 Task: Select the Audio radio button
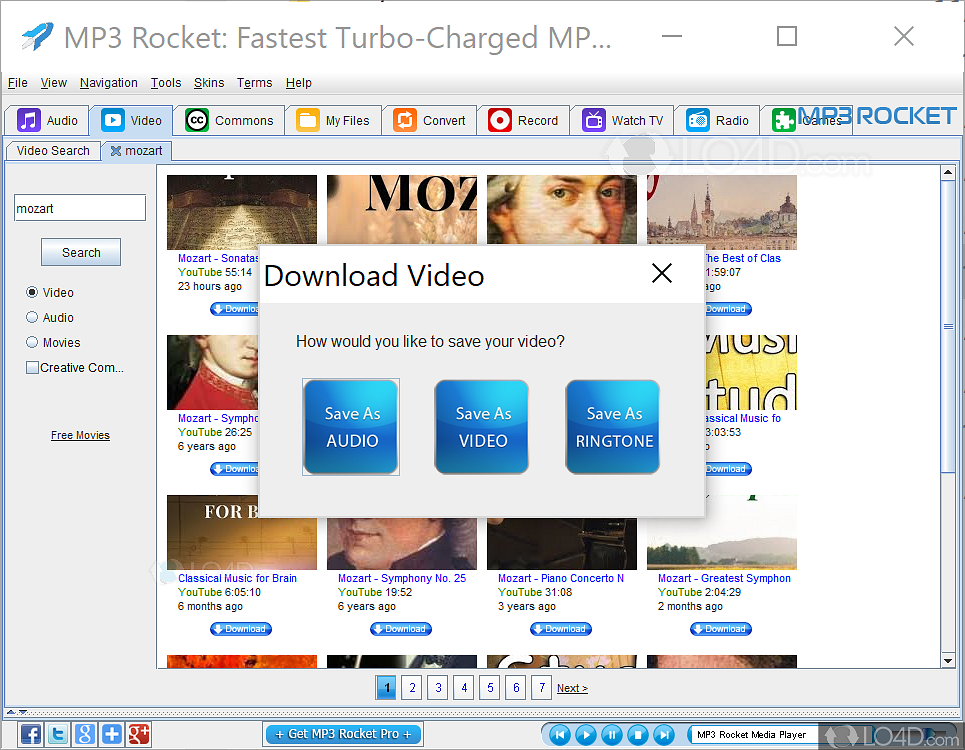pos(32,317)
